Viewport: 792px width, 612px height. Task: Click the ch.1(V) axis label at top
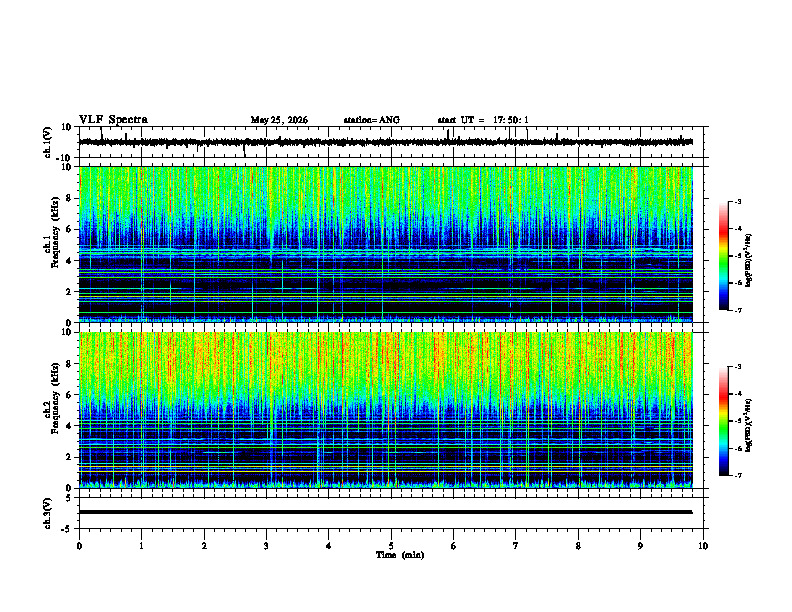coord(47,142)
